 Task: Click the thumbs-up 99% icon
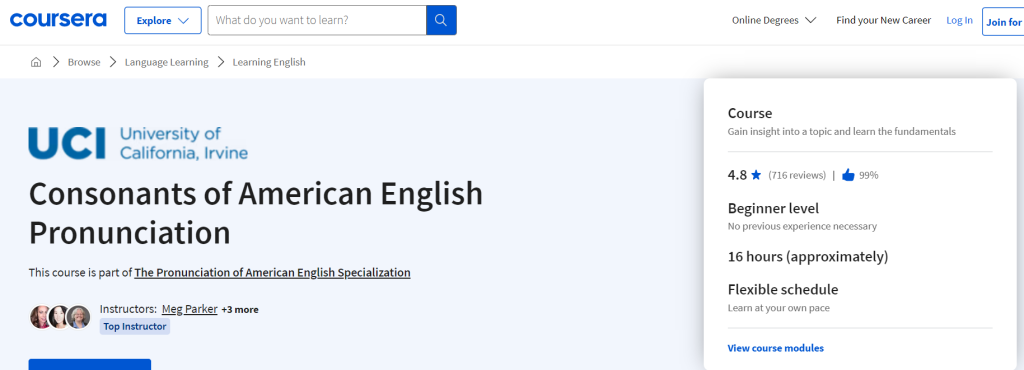(848, 174)
